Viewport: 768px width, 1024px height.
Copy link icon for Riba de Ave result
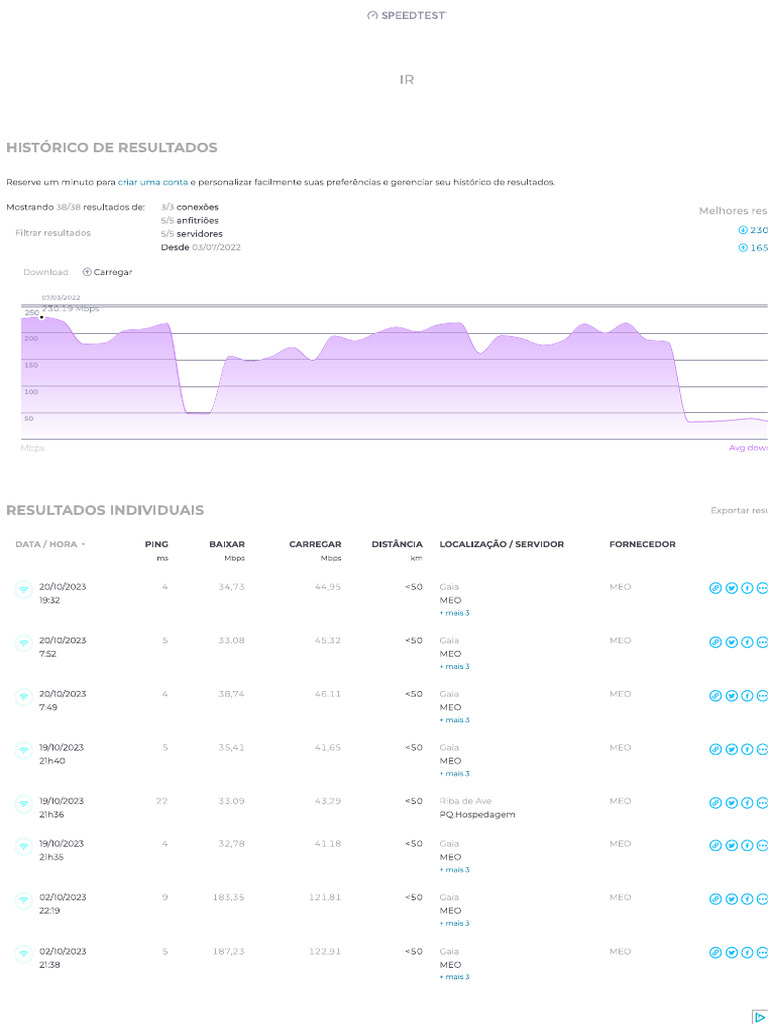pyautogui.click(x=715, y=802)
